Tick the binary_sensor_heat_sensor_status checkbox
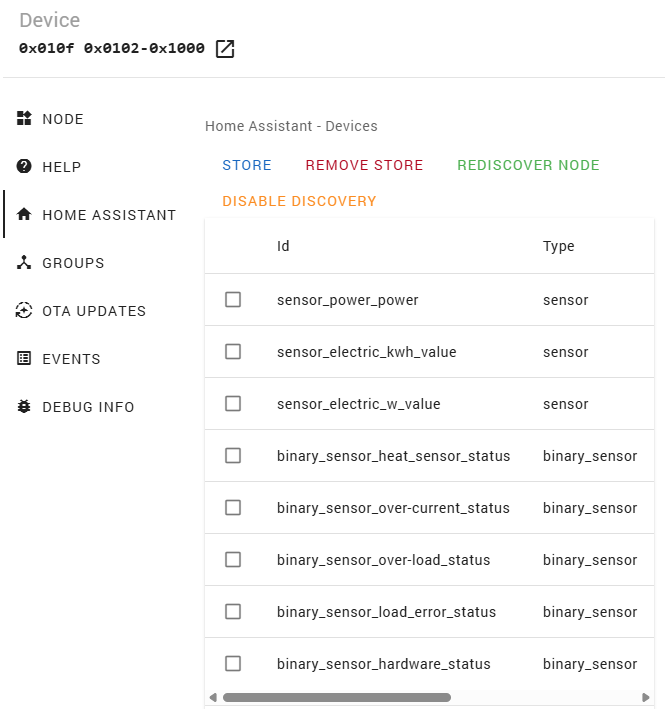This screenshot has height=709, width=665. point(233,456)
